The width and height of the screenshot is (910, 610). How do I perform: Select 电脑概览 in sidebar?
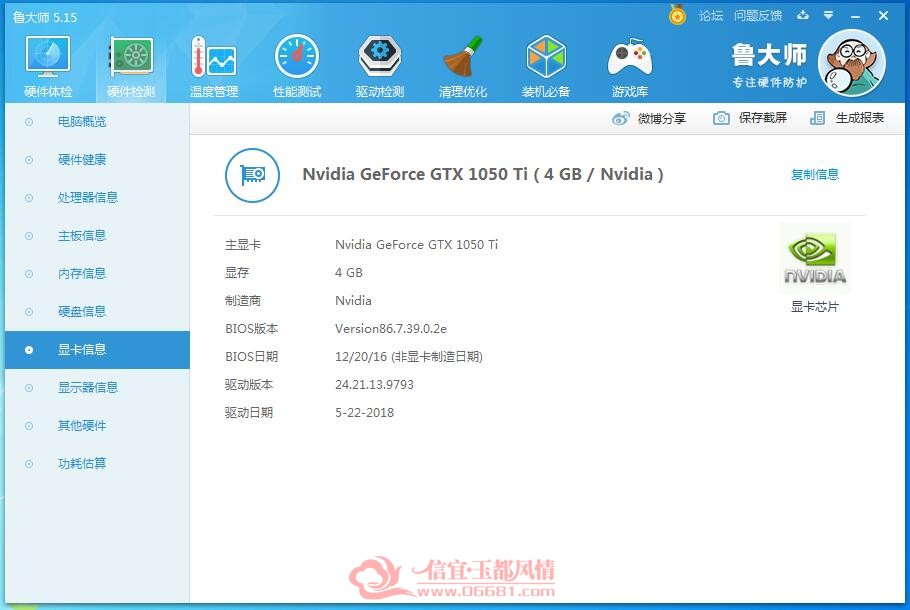pyautogui.click(x=97, y=122)
